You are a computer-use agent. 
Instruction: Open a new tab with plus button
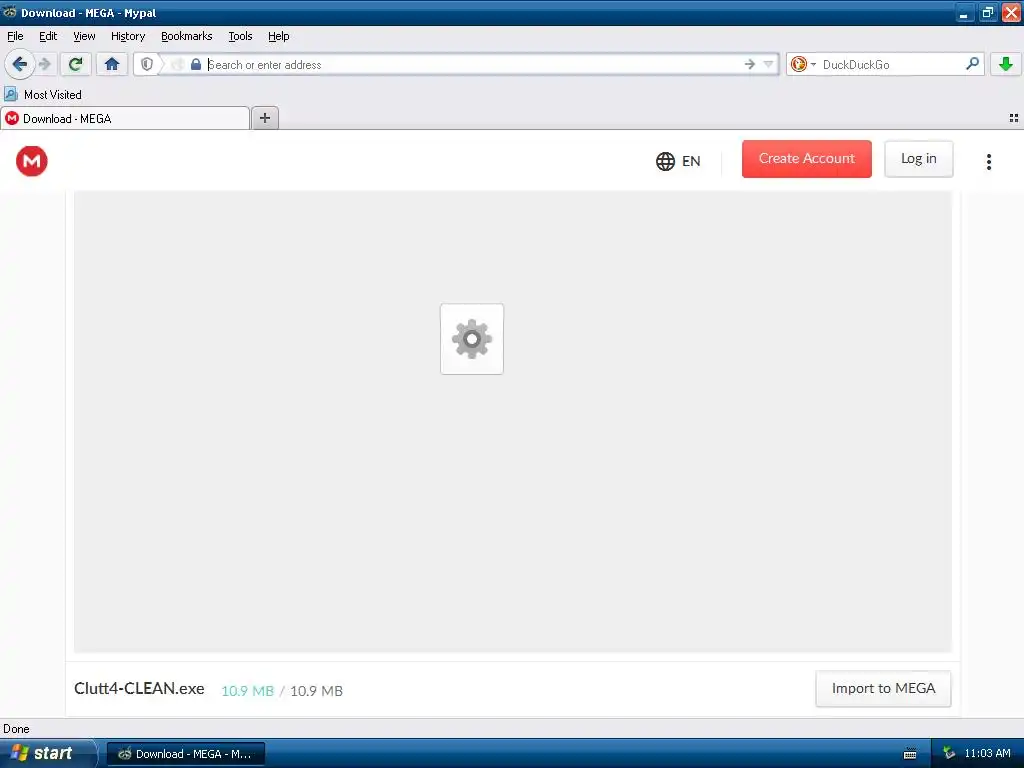pyautogui.click(x=264, y=118)
